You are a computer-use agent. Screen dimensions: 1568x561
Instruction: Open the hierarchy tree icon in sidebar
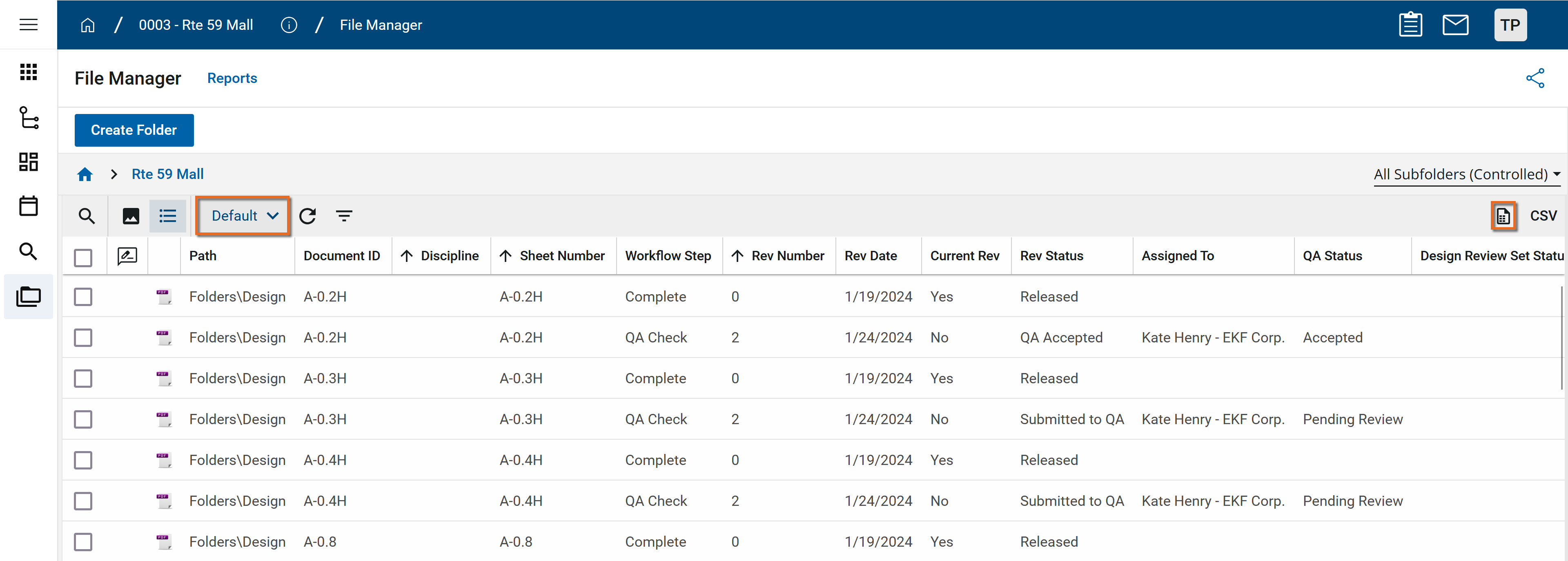tap(29, 118)
